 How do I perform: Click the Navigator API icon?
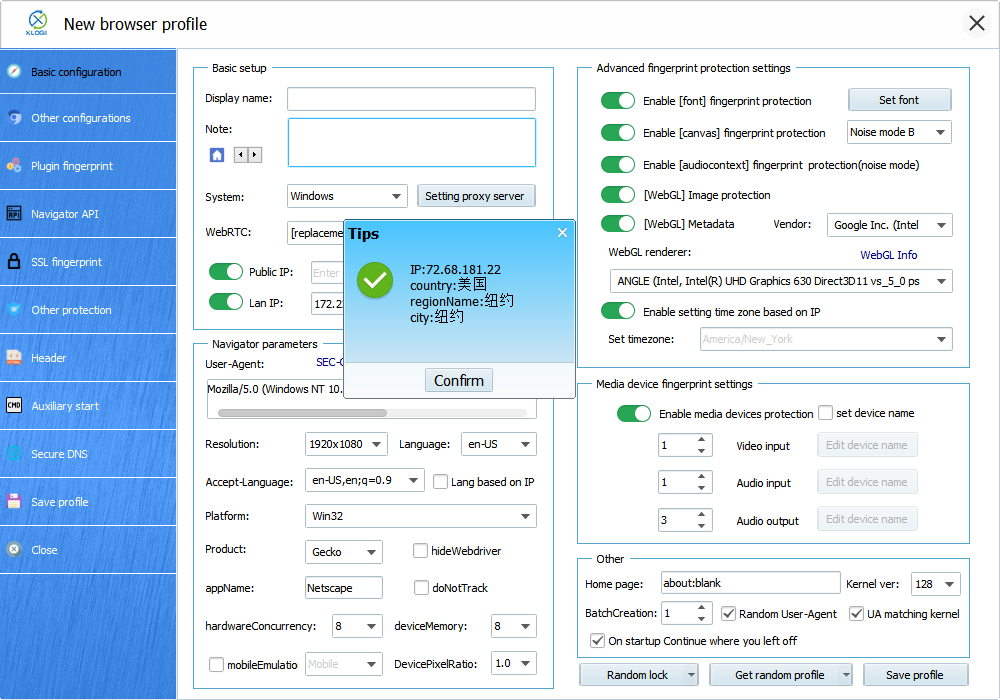(14, 214)
